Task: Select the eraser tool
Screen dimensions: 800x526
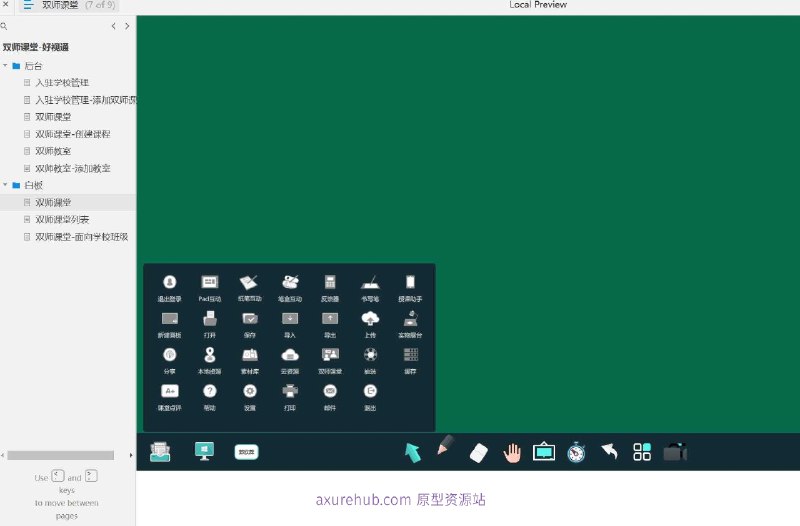Action: (x=479, y=453)
